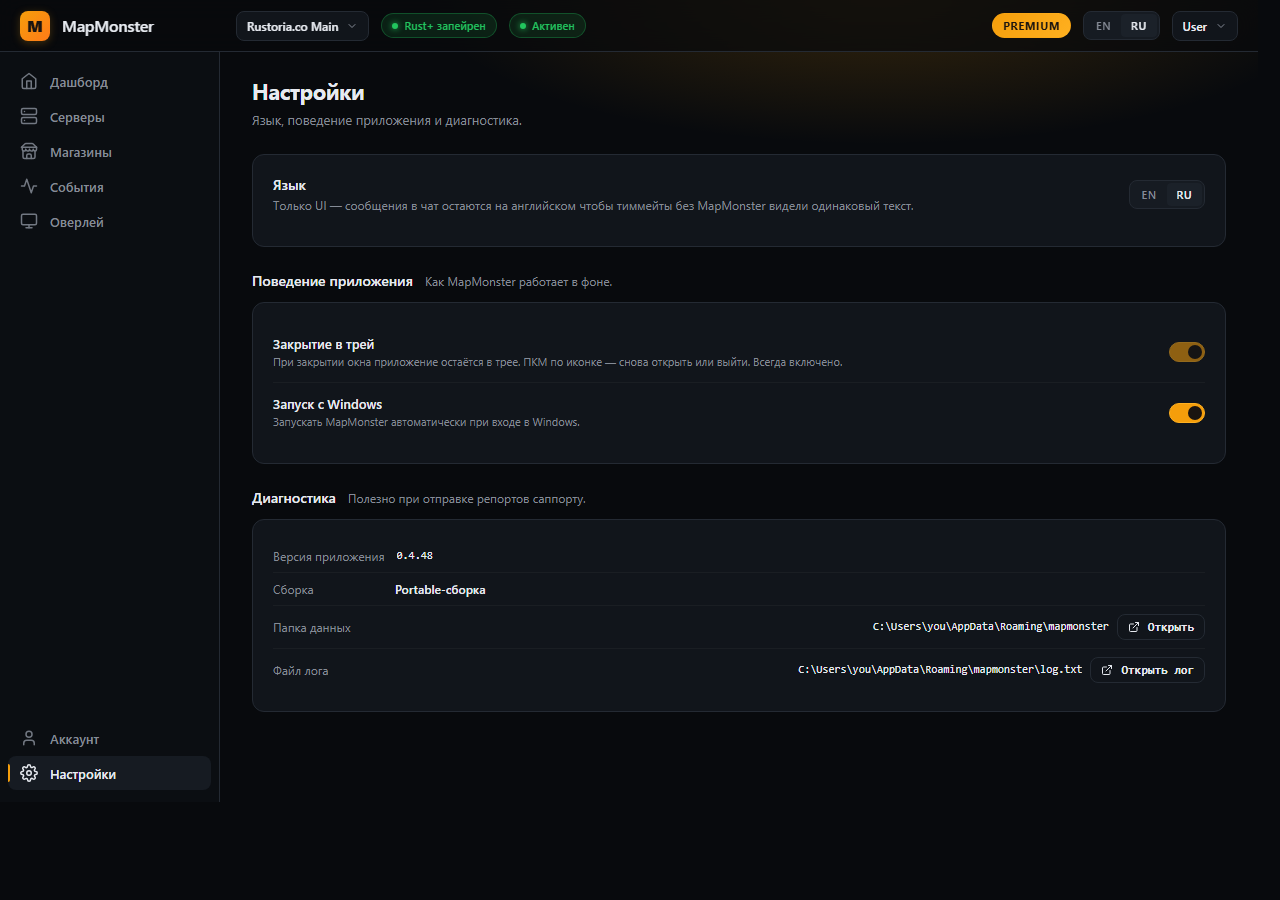1280x900 pixels.
Task: Click the Язык card title
Action: coord(290,186)
